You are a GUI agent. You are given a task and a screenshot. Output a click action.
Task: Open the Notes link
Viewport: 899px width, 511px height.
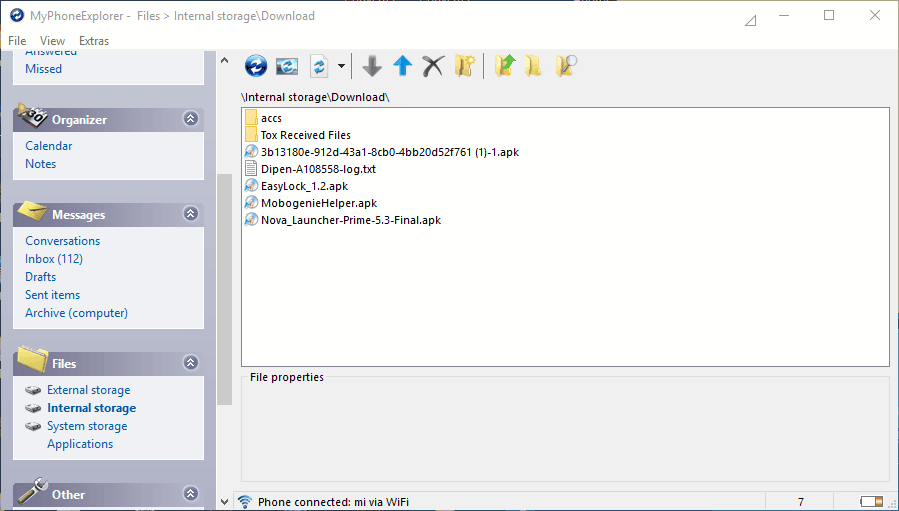(x=41, y=164)
